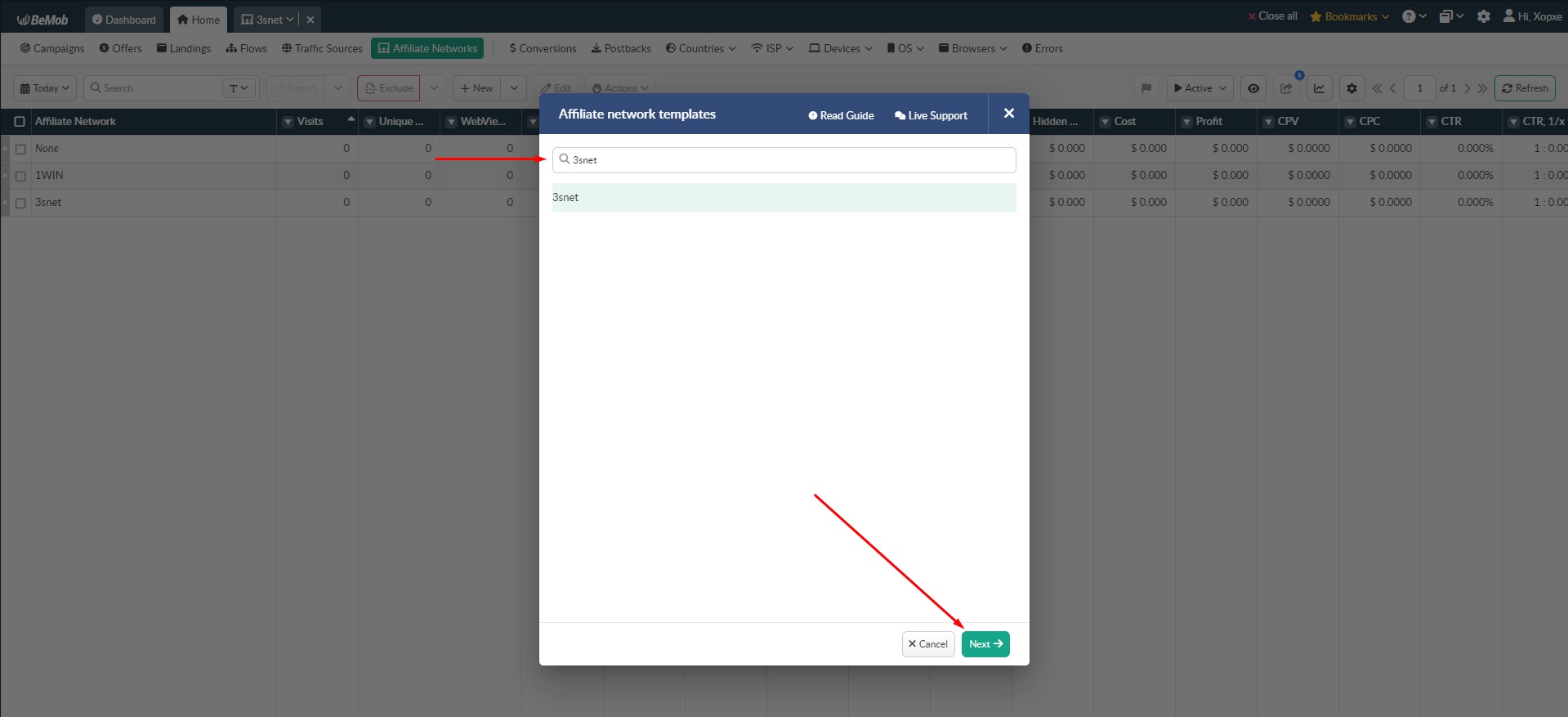The image size is (1568, 717).
Task: Click the CTR column filter icon
Action: (1432, 122)
